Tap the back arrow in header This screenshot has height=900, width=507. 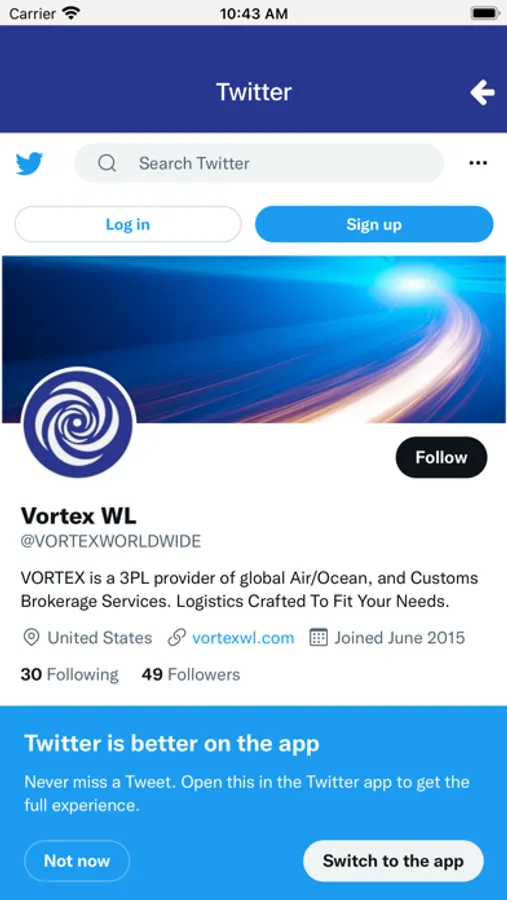click(482, 92)
